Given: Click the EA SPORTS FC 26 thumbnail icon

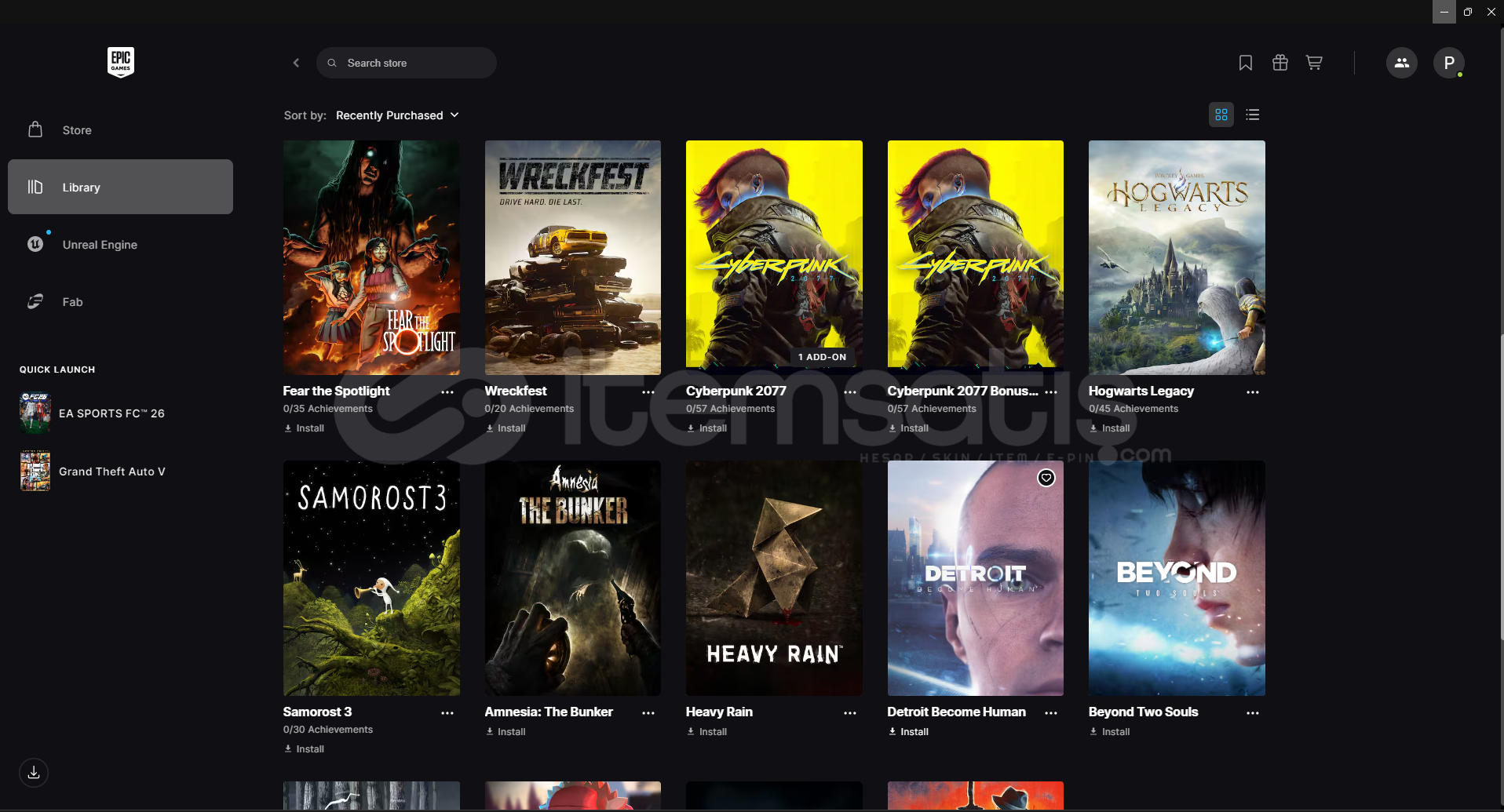Looking at the screenshot, I should (x=35, y=413).
